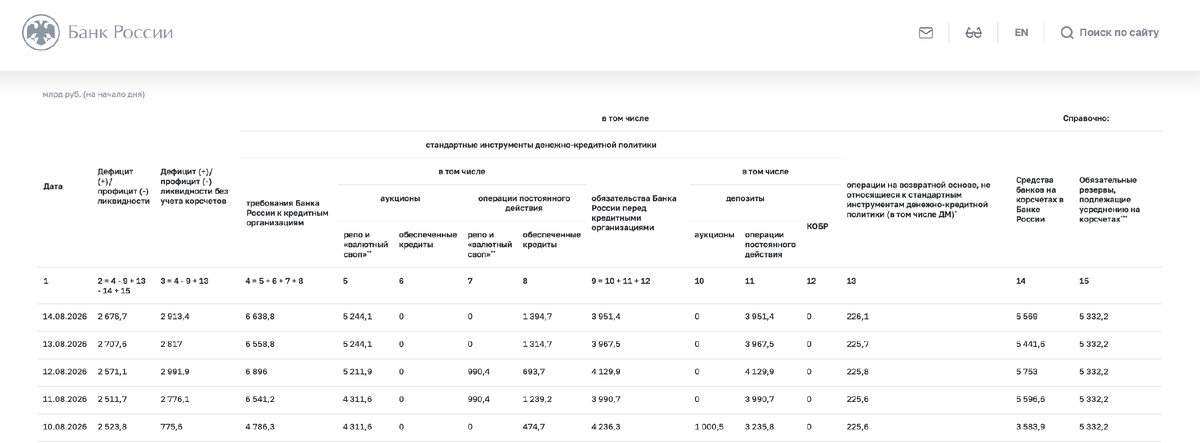Image resolution: width=1200 pixels, height=443 pixels.
Task: Select the value 3 583,9
Action: point(1030,426)
